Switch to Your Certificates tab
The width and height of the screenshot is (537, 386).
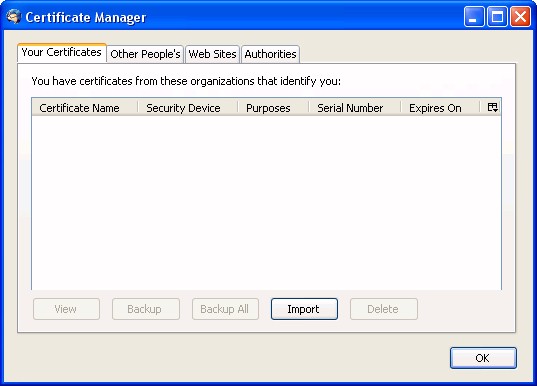(x=62, y=52)
